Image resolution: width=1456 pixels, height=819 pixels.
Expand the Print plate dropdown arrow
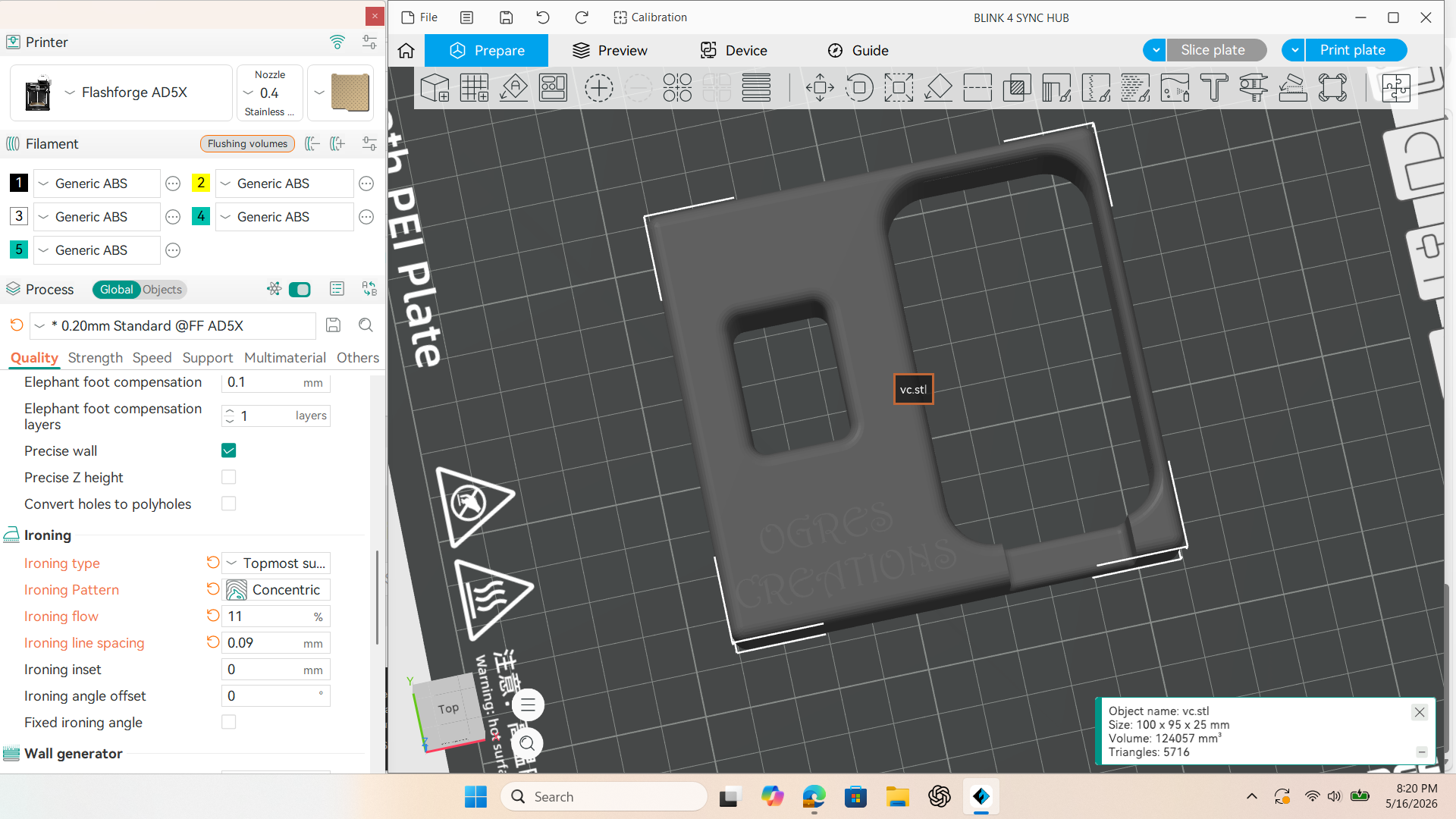click(1294, 50)
